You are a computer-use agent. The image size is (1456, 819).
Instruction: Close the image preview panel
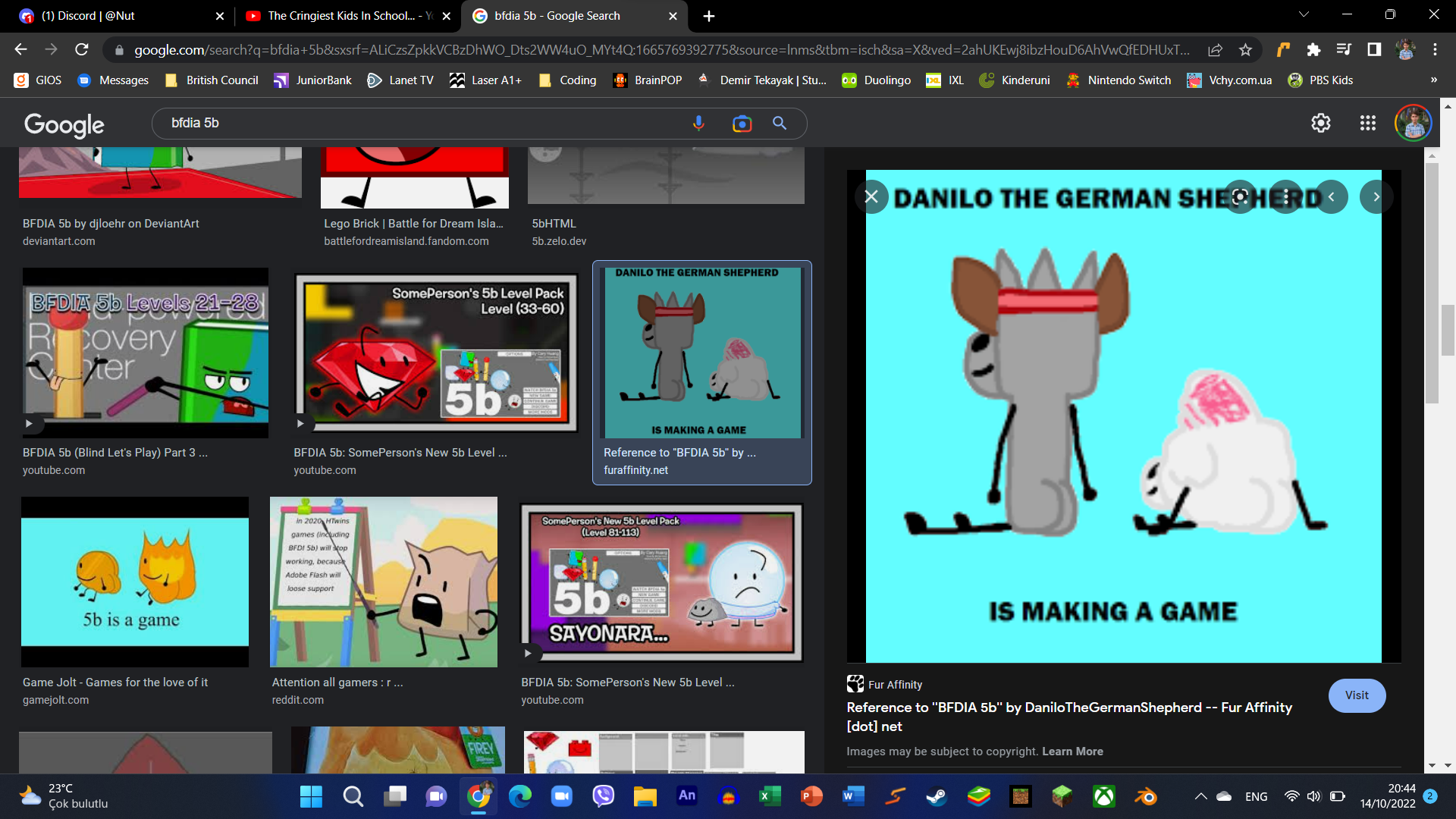pyautogui.click(x=871, y=197)
